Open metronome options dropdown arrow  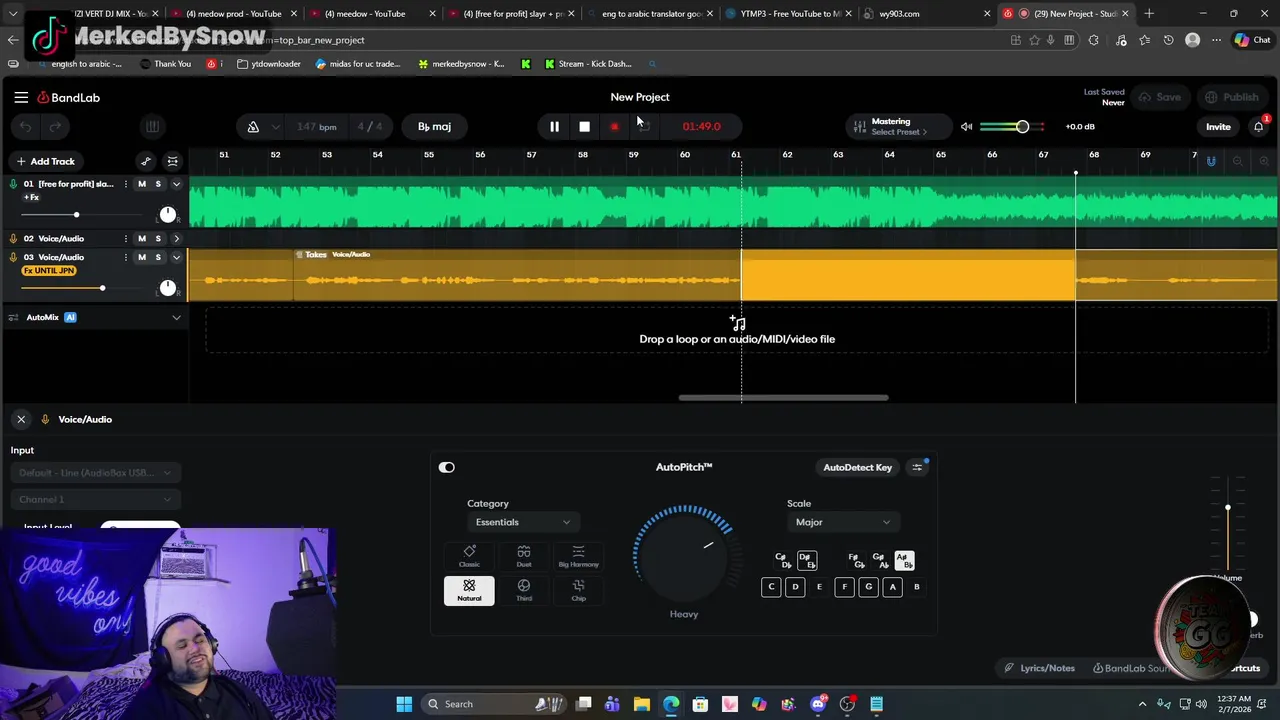point(274,127)
